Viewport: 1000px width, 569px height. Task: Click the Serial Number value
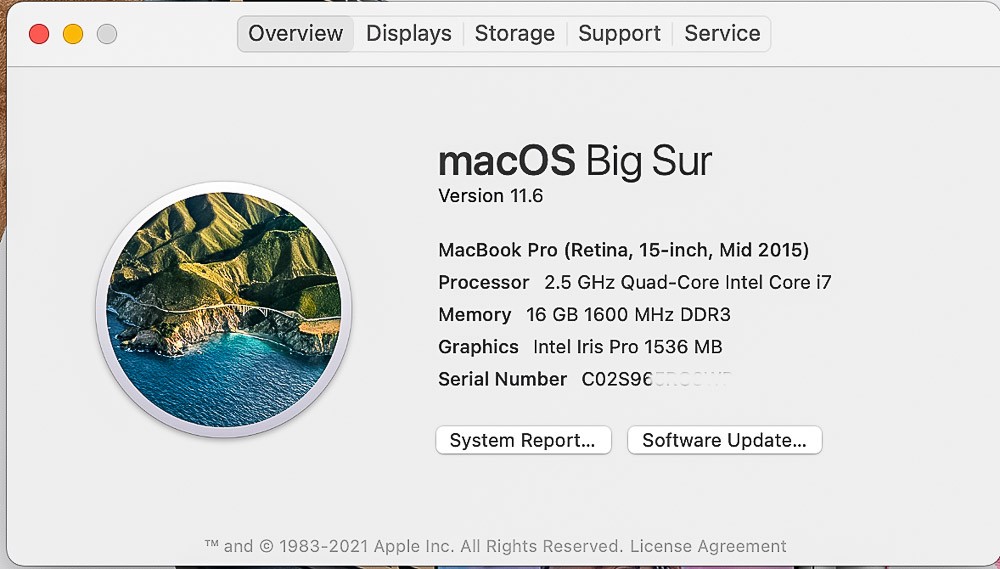point(656,379)
